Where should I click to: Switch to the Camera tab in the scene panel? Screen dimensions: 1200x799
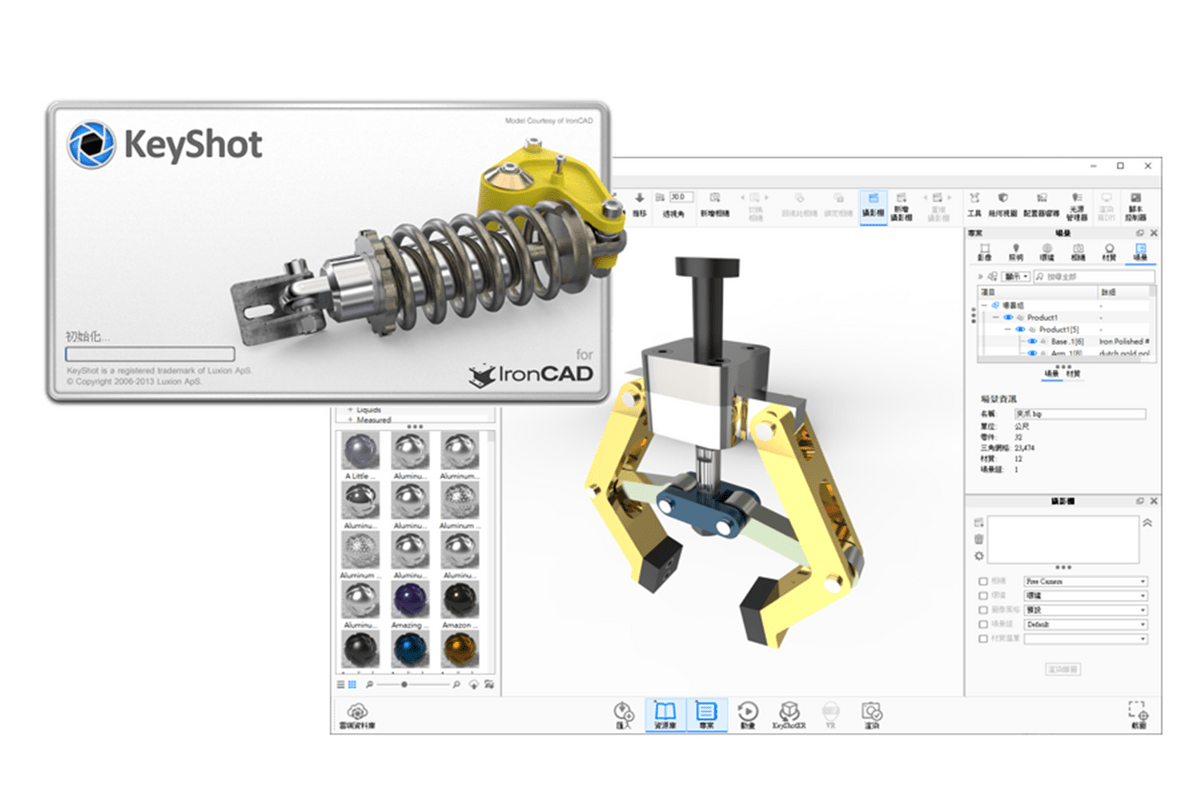coord(1080,250)
